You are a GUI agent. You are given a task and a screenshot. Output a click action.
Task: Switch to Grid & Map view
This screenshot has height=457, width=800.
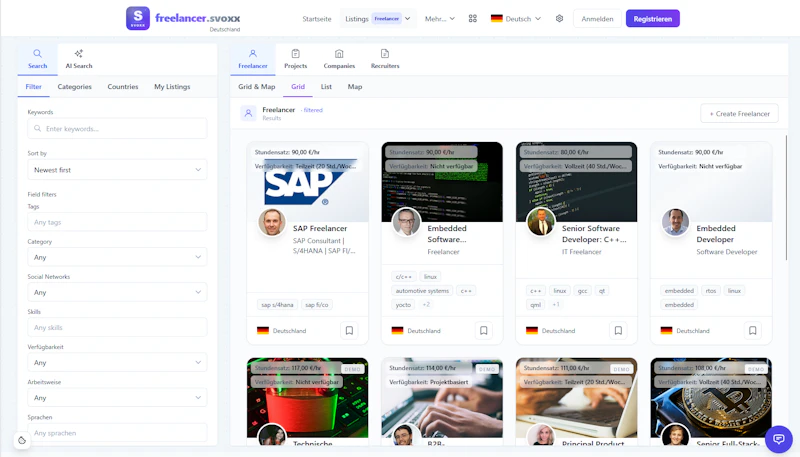257,87
